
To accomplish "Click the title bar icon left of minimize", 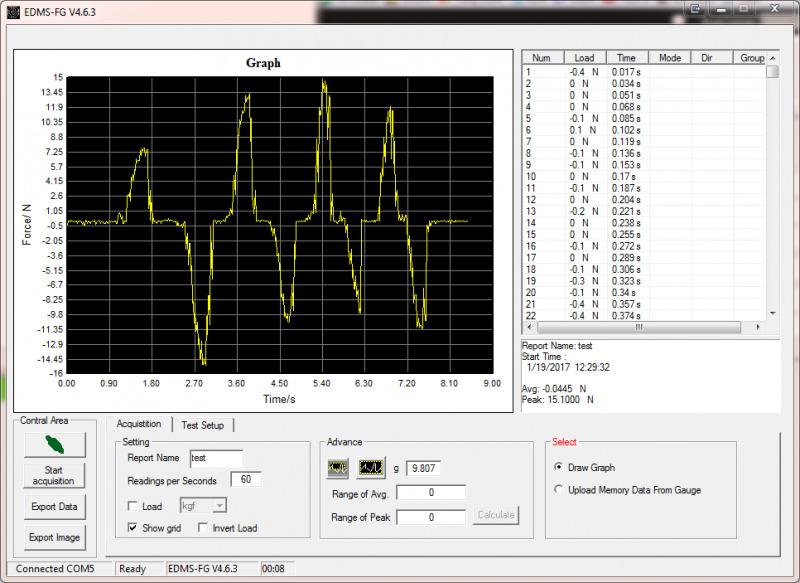I will click(x=695, y=9).
